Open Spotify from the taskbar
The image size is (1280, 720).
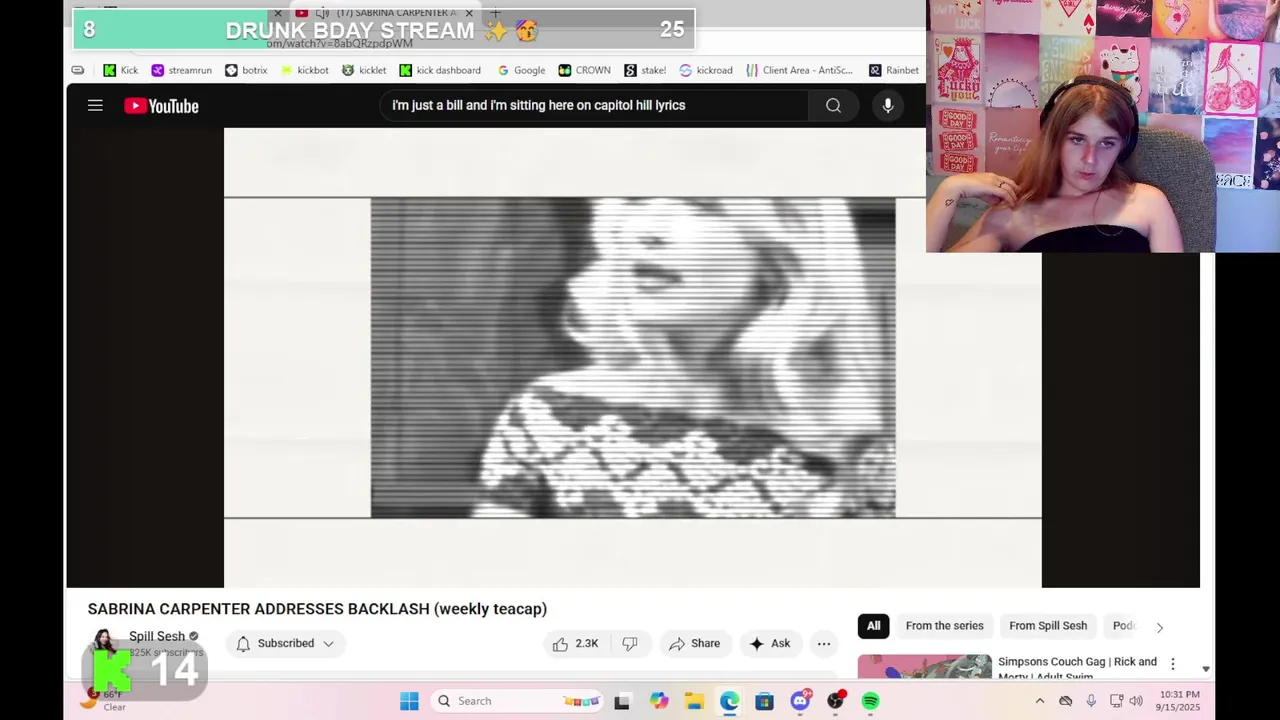tap(871, 701)
